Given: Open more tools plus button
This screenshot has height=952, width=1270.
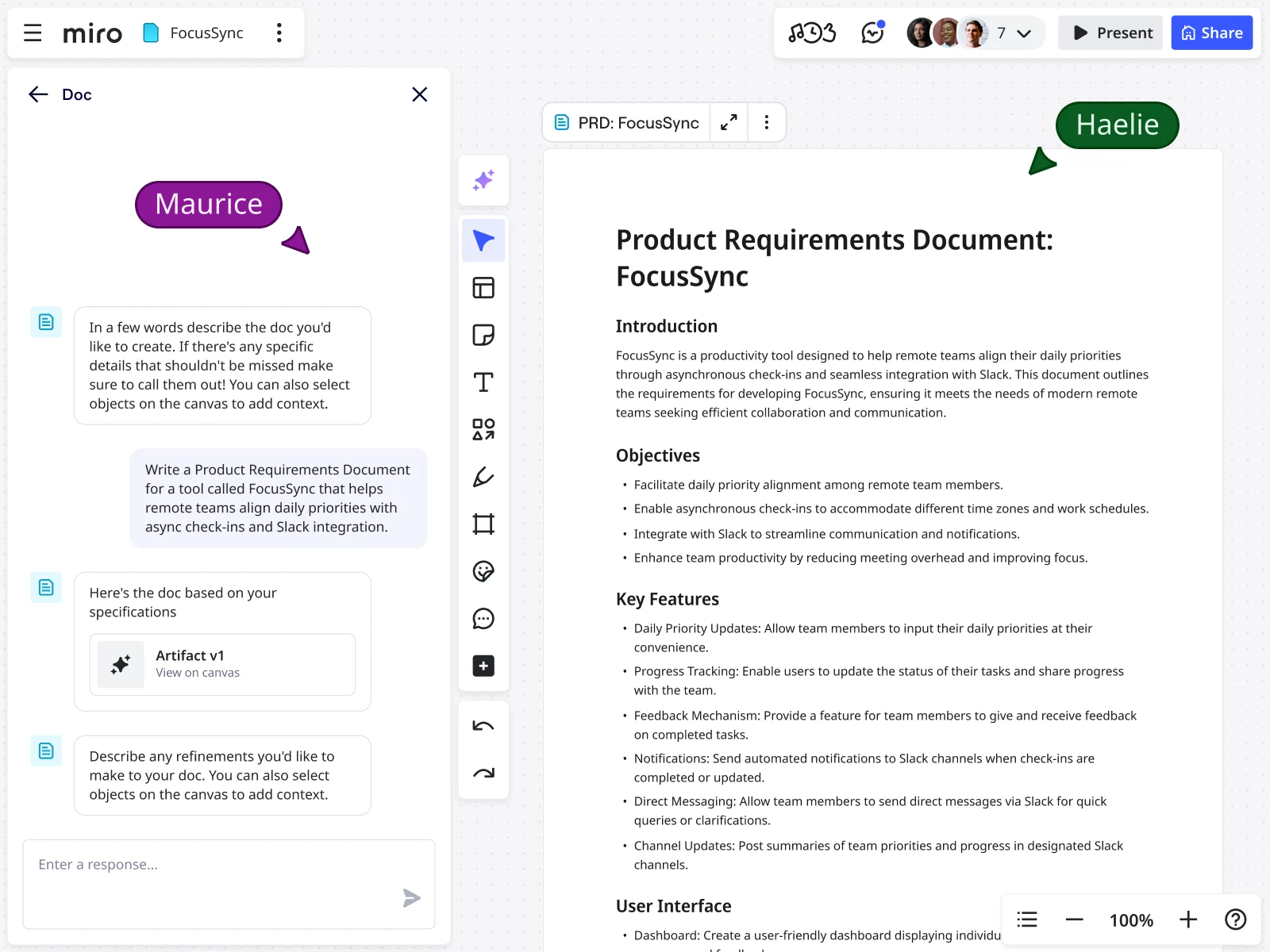Looking at the screenshot, I should click(483, 666).
